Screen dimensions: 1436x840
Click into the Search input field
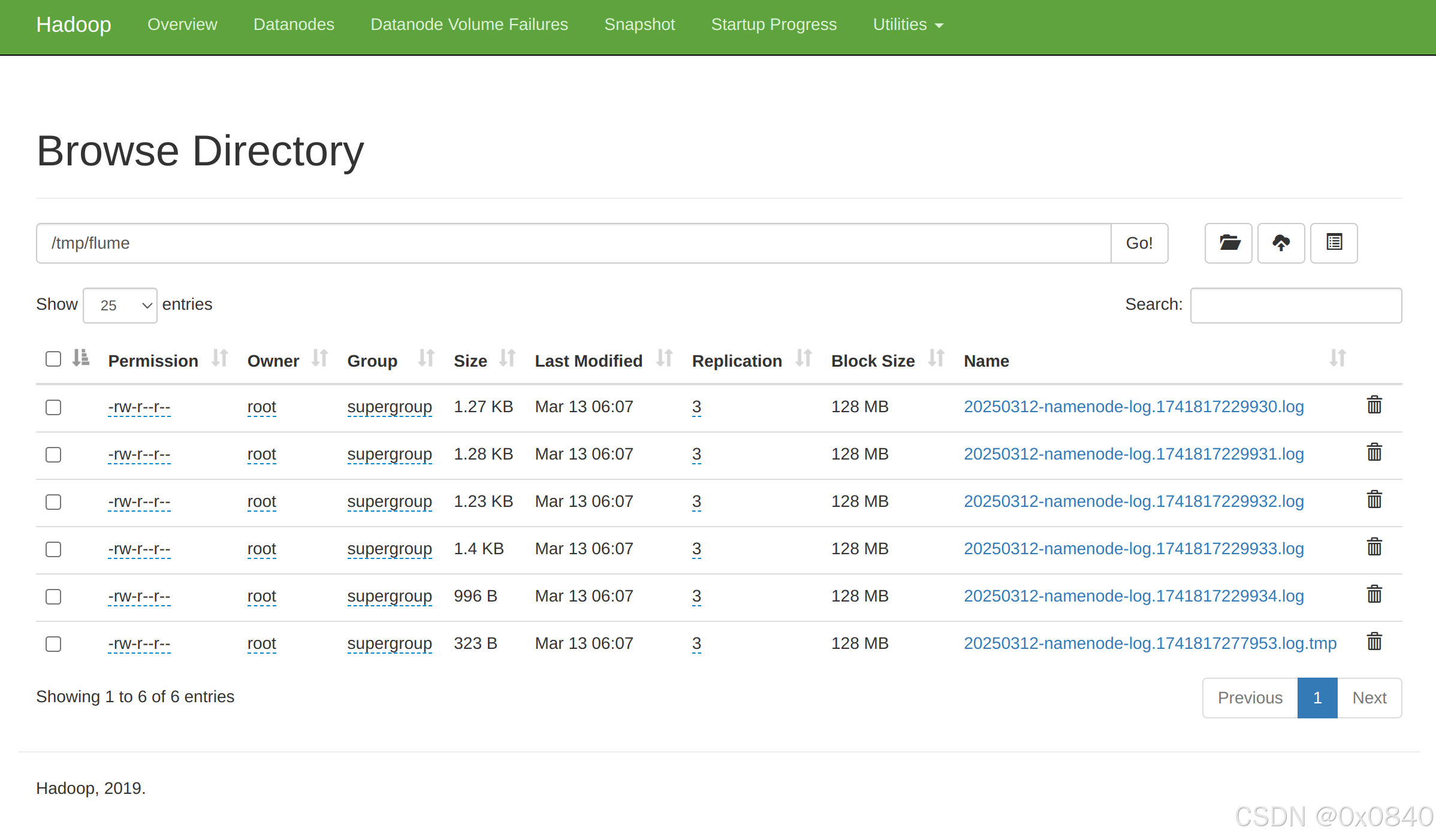pyautogui.click(x=1295, y=306)
